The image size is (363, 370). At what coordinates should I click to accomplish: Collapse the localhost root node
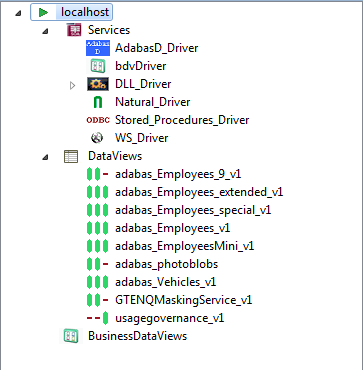(19, 13)
